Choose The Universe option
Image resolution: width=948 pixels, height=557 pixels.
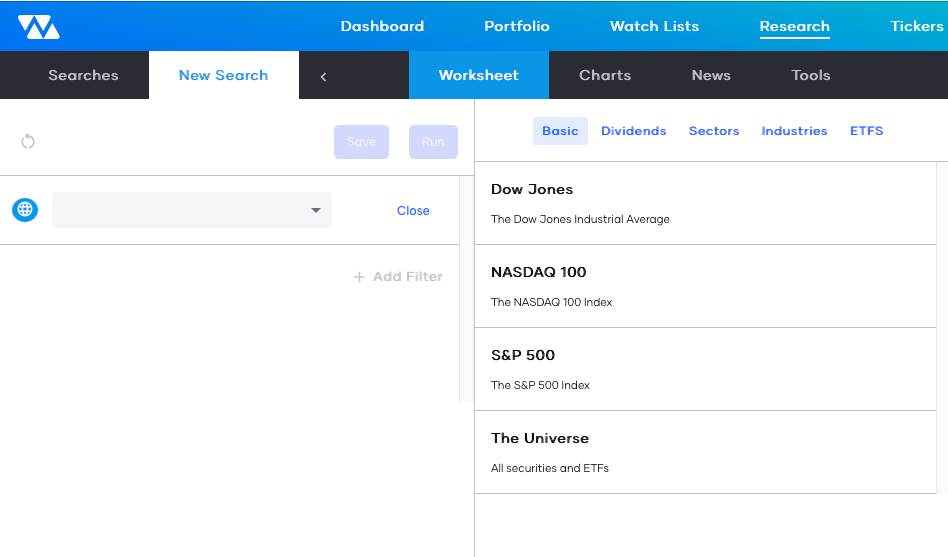point(706,452)
